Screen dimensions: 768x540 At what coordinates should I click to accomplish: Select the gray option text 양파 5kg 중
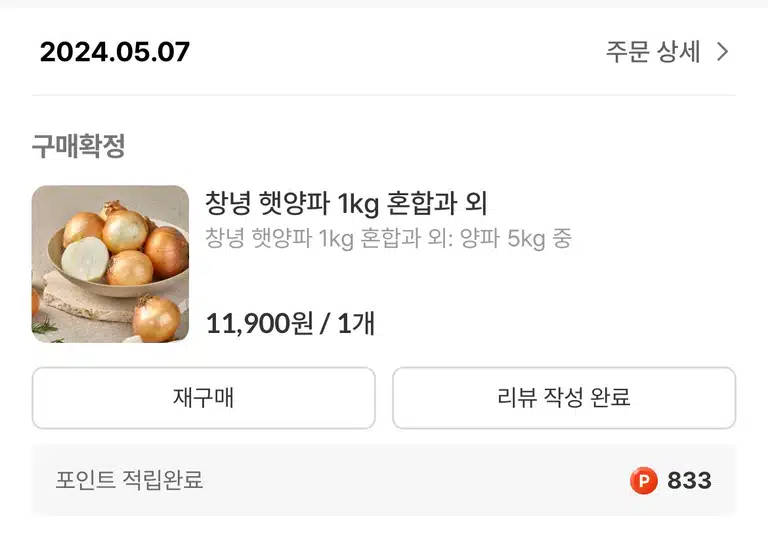pos(516,239)
